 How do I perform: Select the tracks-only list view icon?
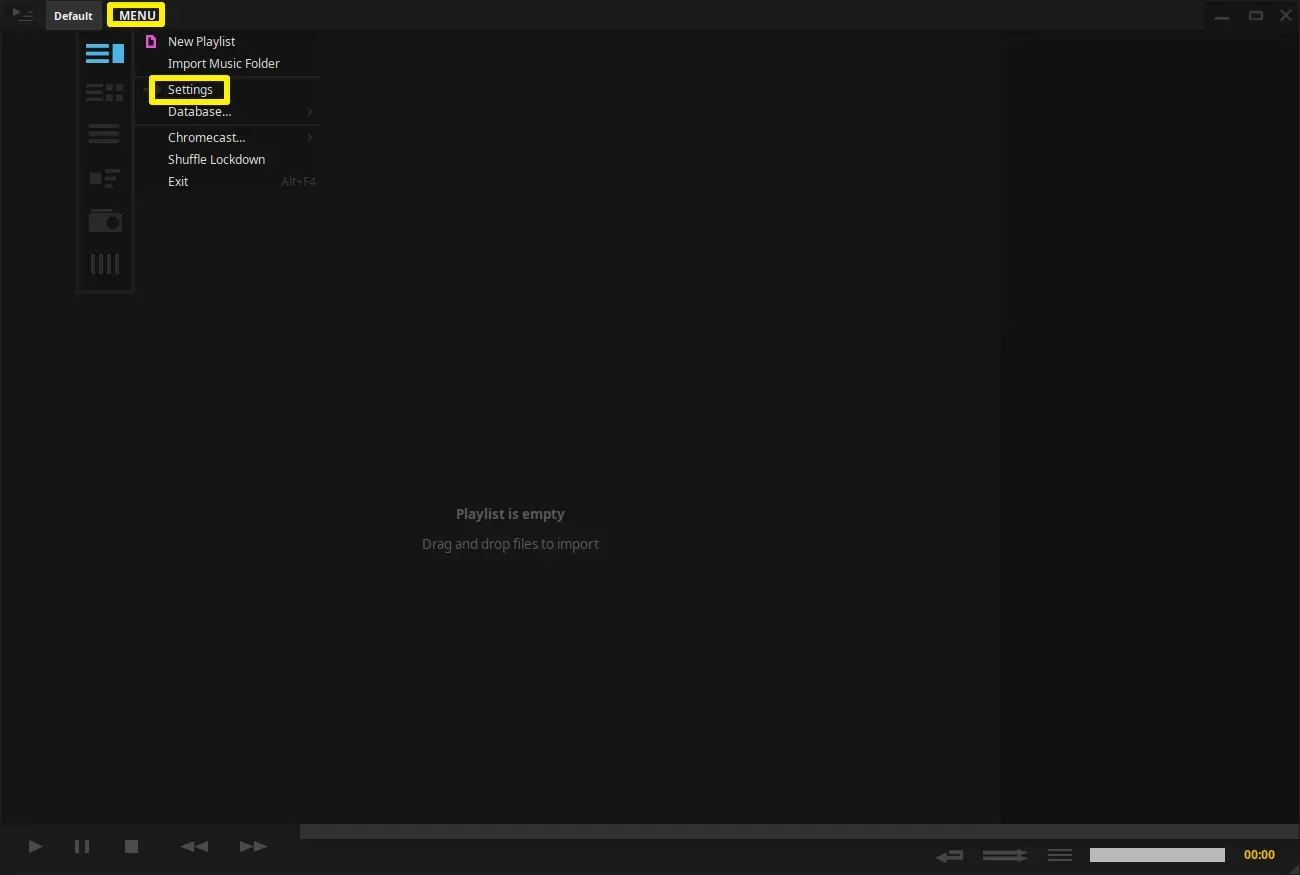click(105, 133)
